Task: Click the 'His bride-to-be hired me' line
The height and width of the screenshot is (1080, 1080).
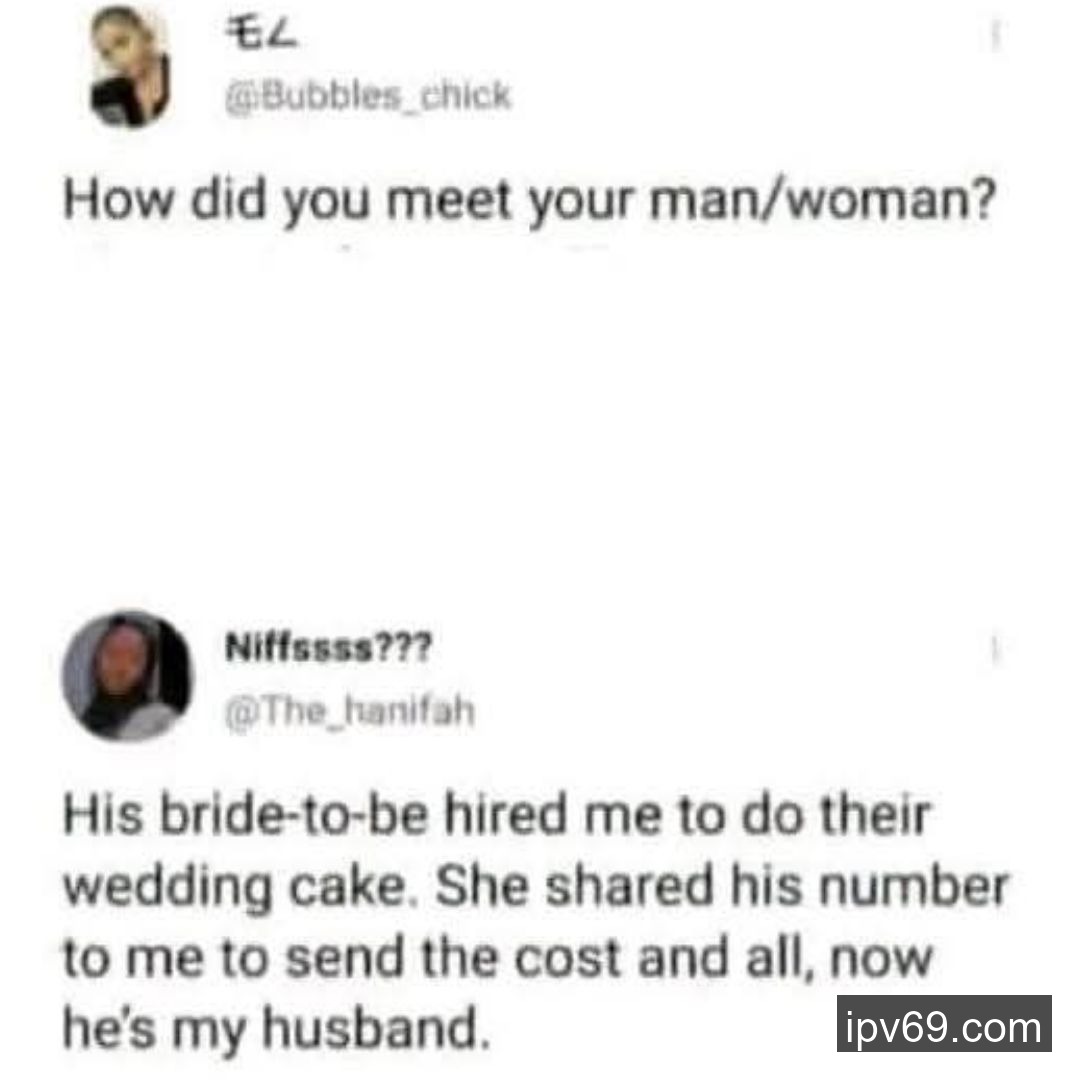Action: 497,816
